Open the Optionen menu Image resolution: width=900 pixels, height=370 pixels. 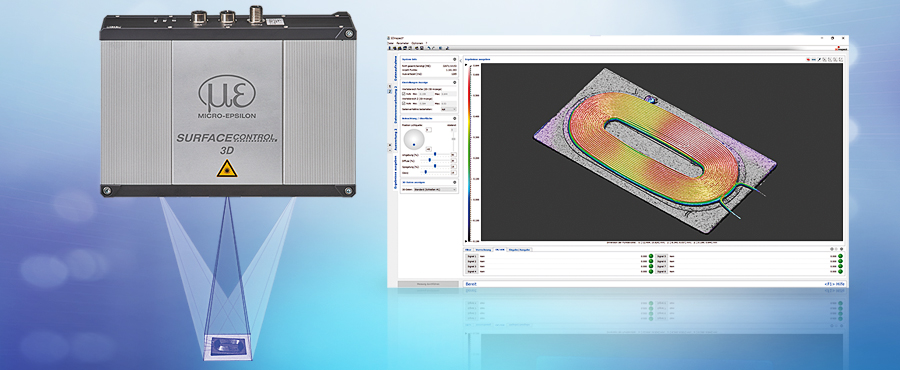point(417,43)
